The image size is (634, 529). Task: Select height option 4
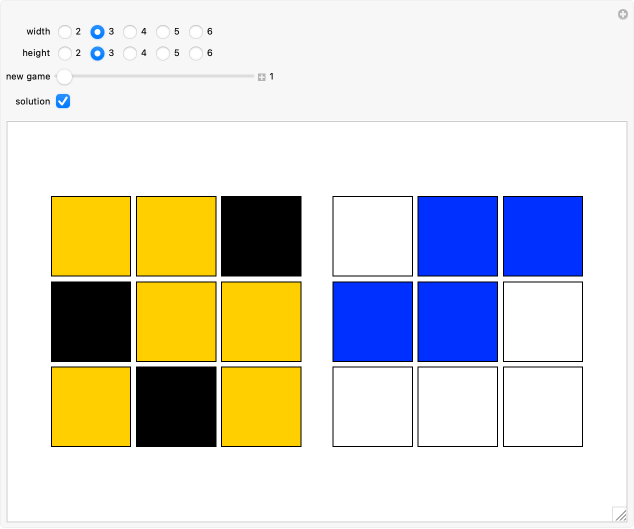[x=130, y=53]
